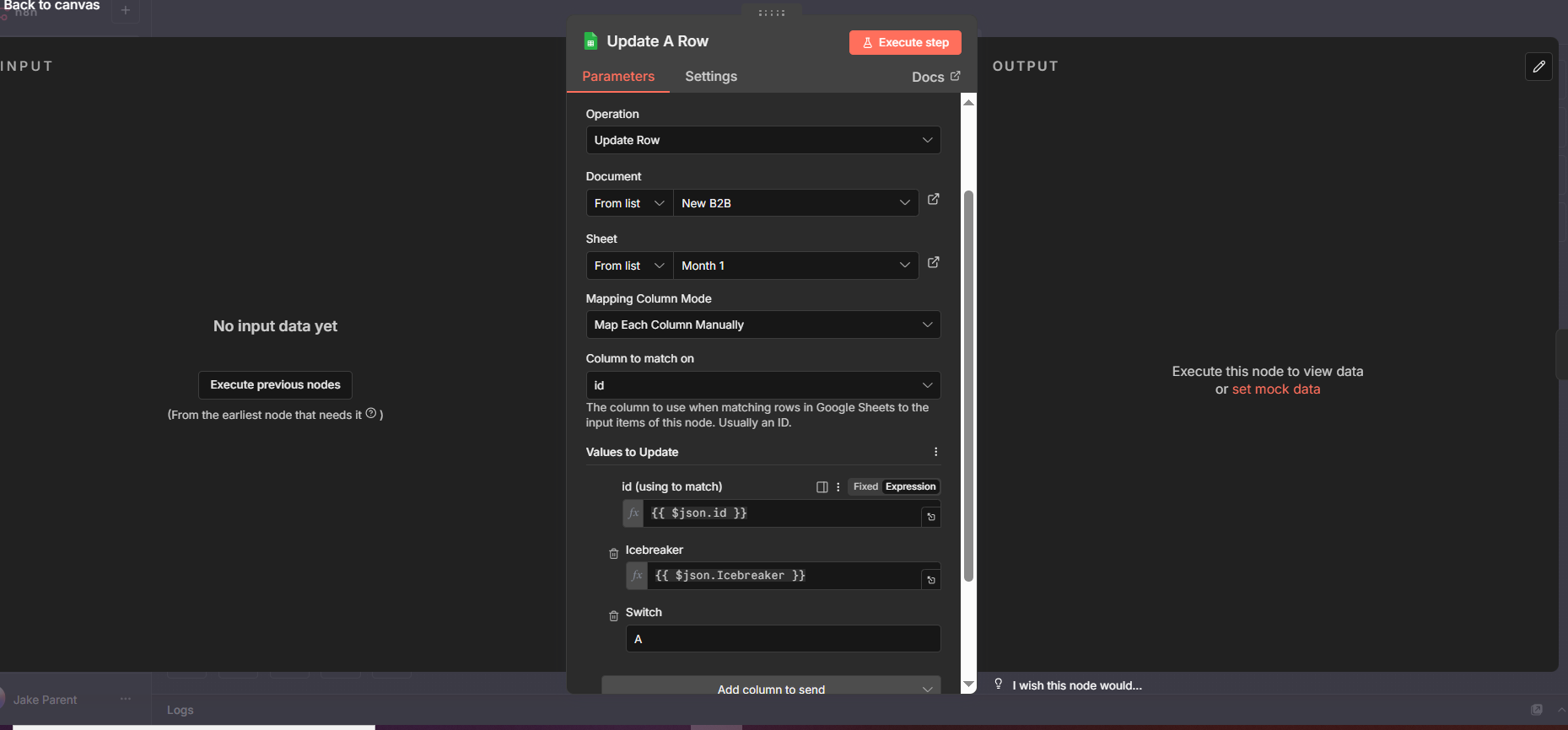Screen dimensions: 1568x730
Task: Switch id field to Fixed mode
Action: point(865,487)
